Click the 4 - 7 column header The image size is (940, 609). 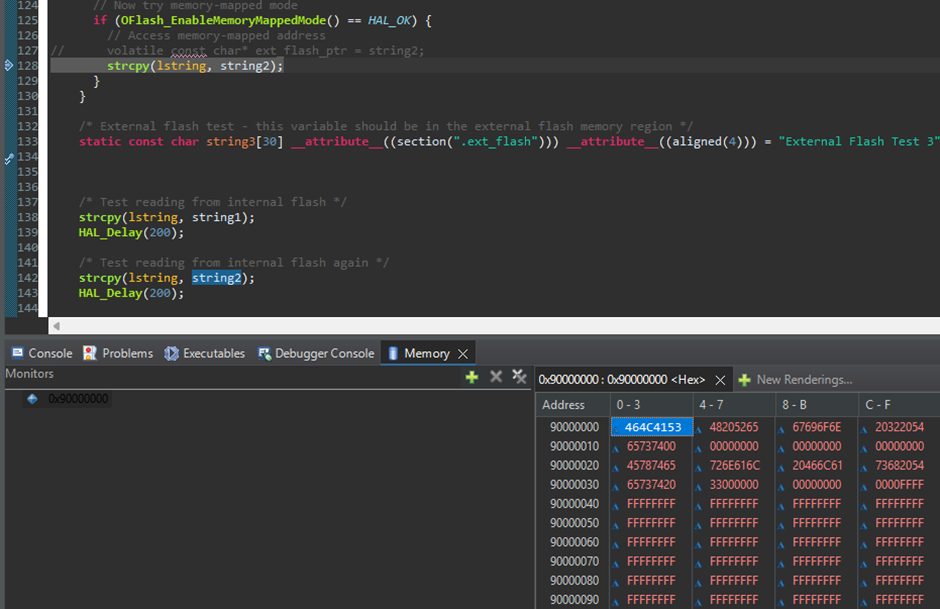(710, 405)
